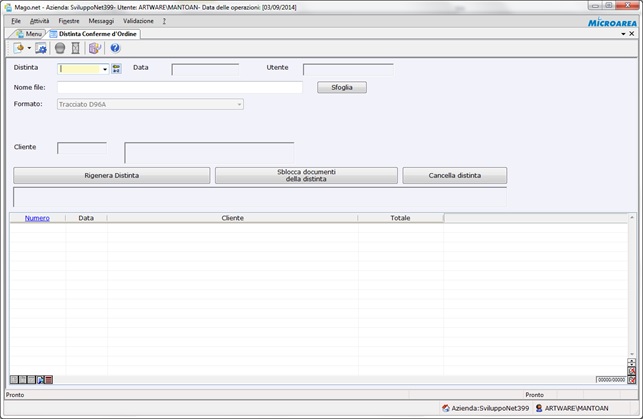This screenshot has width=643, height=419.
Task: Click the Cancella distinta button
Action: (454, 175)
